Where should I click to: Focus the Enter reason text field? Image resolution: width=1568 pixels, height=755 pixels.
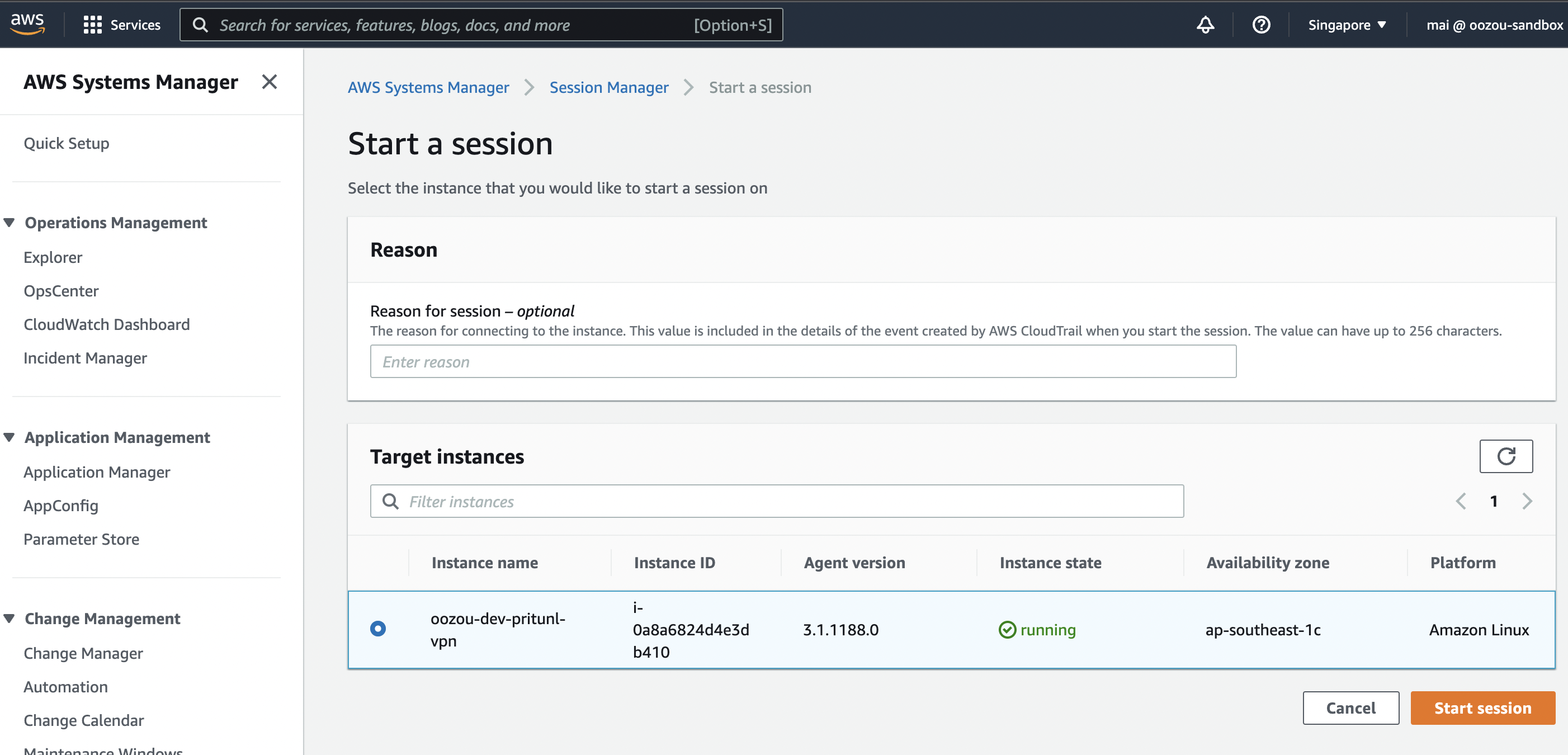pyautogui.click(x=803, y=362)
